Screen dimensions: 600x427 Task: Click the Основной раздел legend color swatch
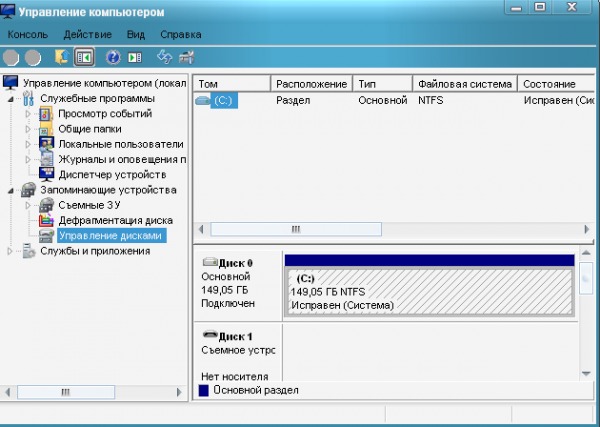[x=204, y=391]
